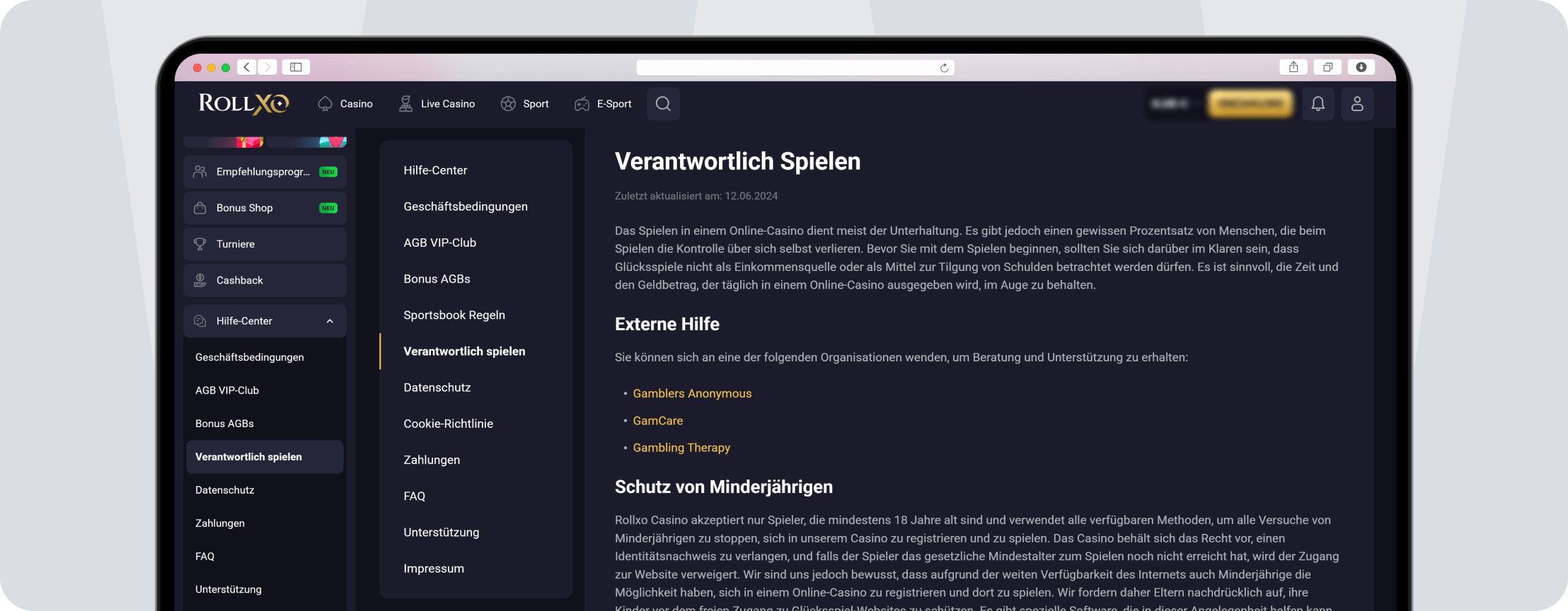
Task: Select Bonus AGBs in left sidebar submenu
Action: pyautogui.click(x=224, y=424)
